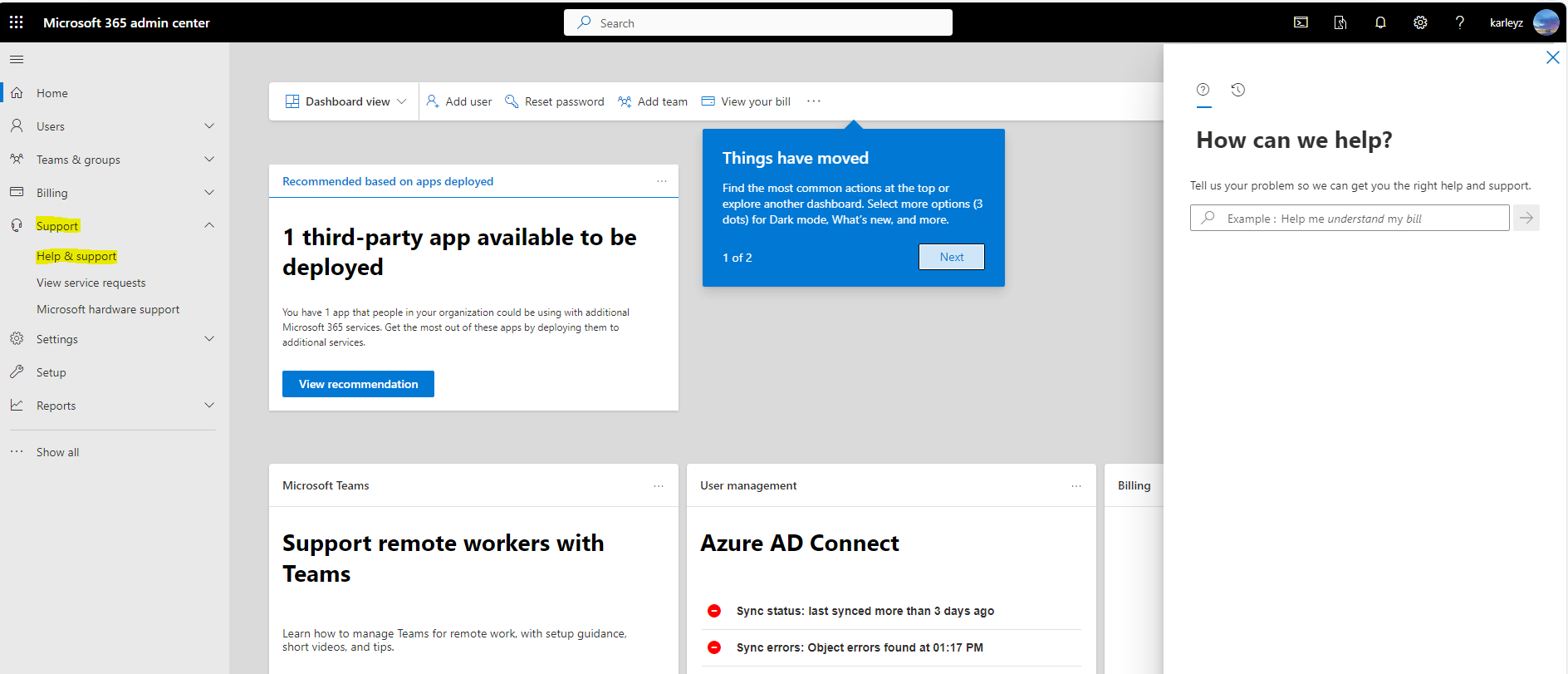Image resolution: width=1568 pixels, height=674 pixels.
Task: Click the Settings gear icon in sidebar
Action: pyautogui.click(x=17, y=339)
